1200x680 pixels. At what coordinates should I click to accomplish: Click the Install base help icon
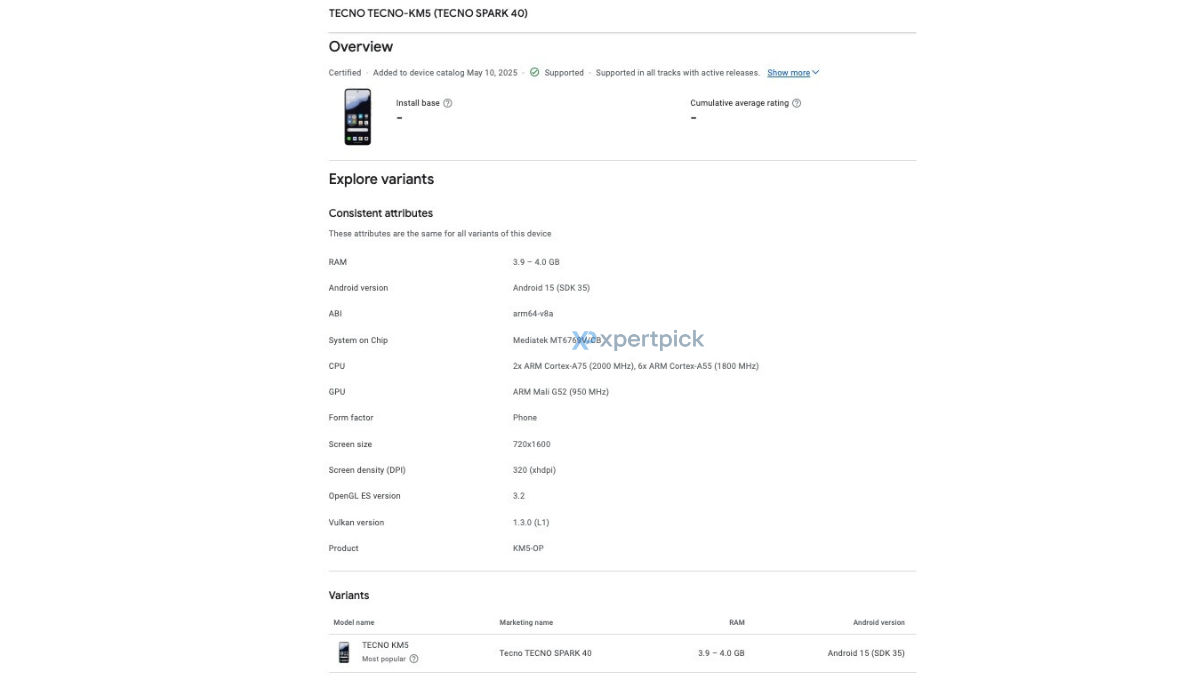[447, 103]
